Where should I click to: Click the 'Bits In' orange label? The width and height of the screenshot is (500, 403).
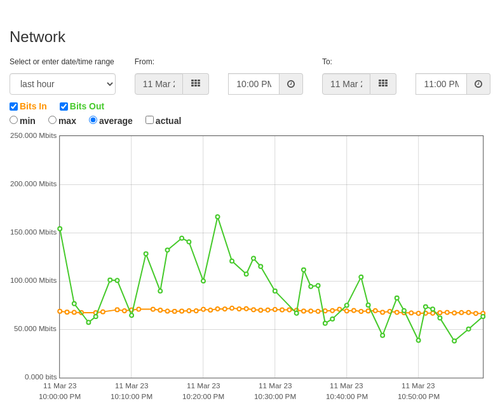(33, 106)
